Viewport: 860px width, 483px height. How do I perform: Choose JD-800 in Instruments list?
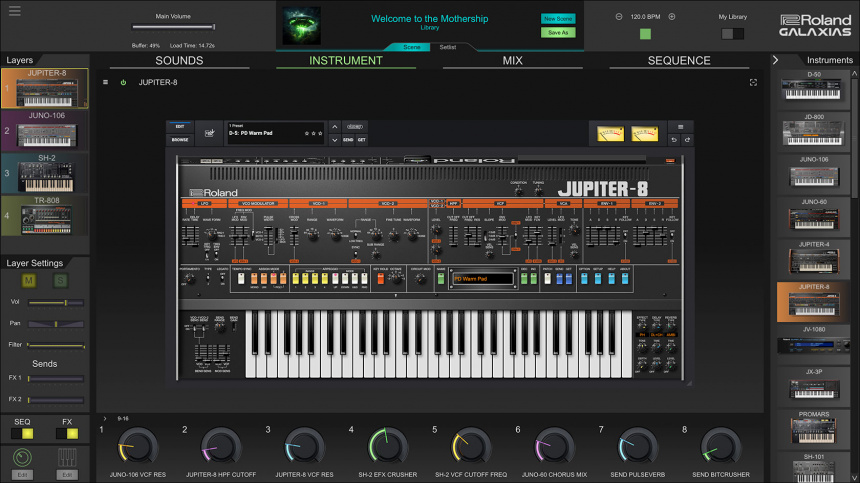coord(813,130)
